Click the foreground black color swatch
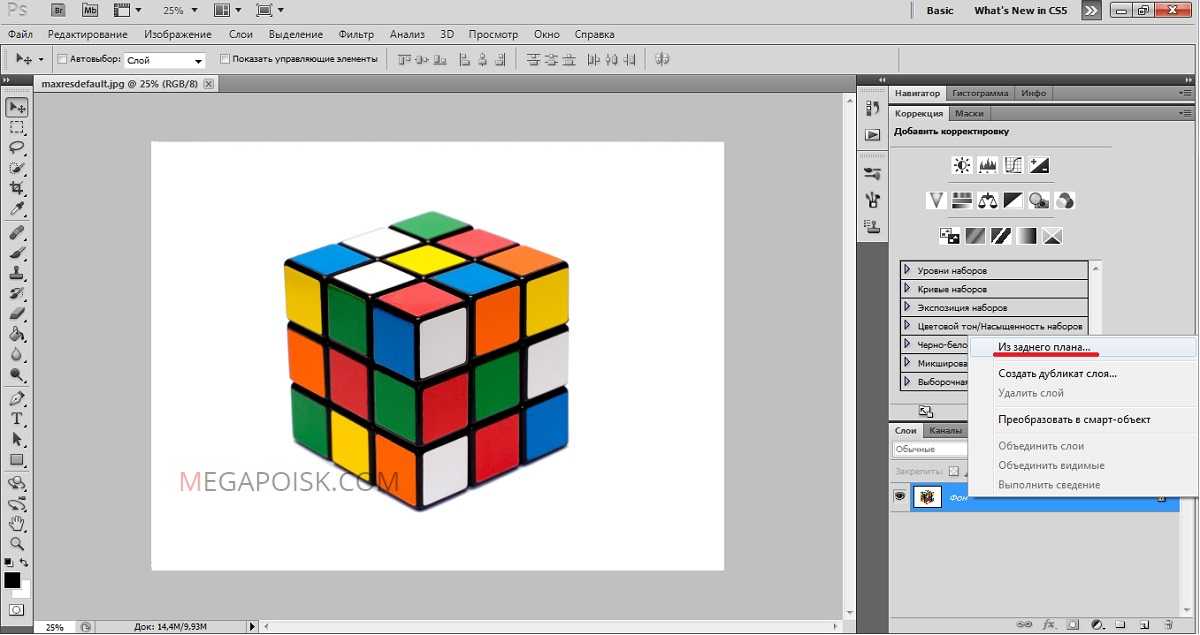Viewport: 1200px width, 635px height. (12, 580)
